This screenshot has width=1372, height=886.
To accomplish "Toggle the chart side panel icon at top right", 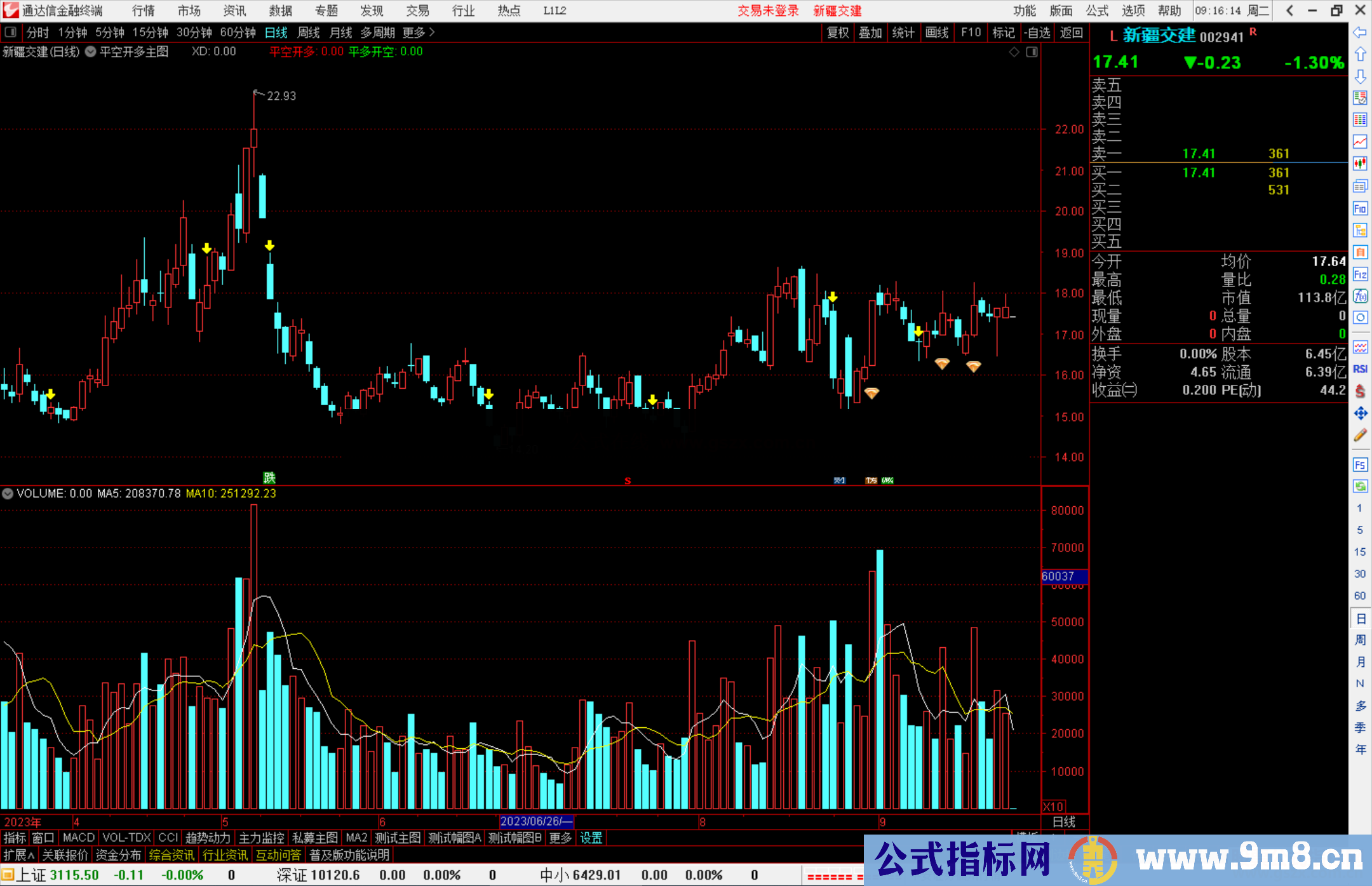I will (1032, 51).
